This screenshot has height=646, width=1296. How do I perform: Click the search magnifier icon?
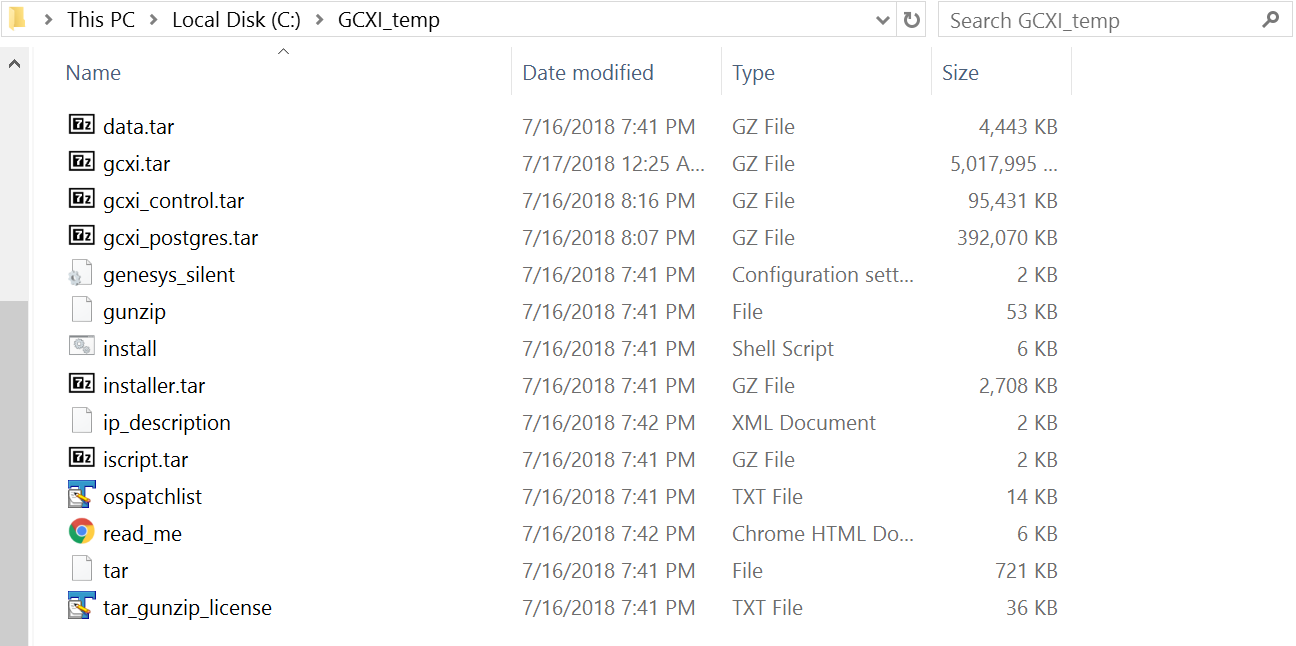coord(1271,20)
